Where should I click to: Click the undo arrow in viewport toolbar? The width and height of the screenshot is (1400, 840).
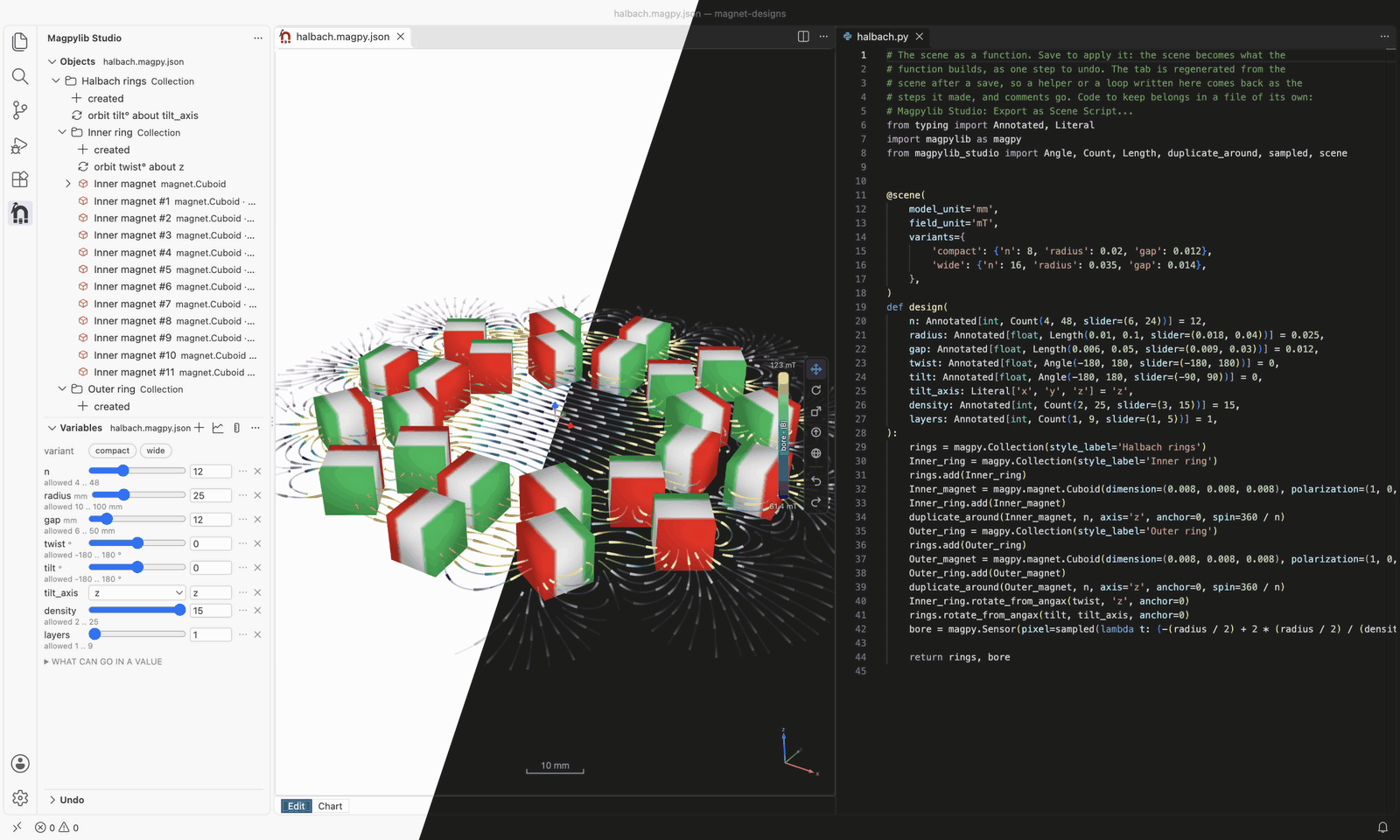816,481
